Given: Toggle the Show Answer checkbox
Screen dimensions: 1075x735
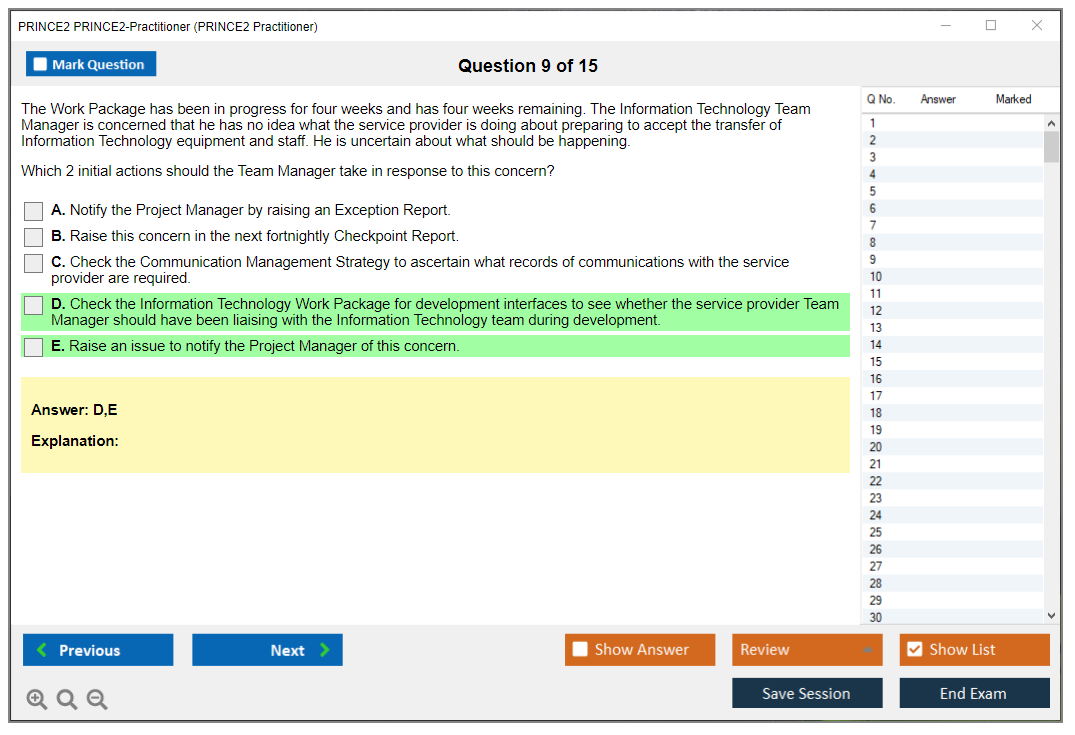Looking at the screenshot, I should pos(581,650).
